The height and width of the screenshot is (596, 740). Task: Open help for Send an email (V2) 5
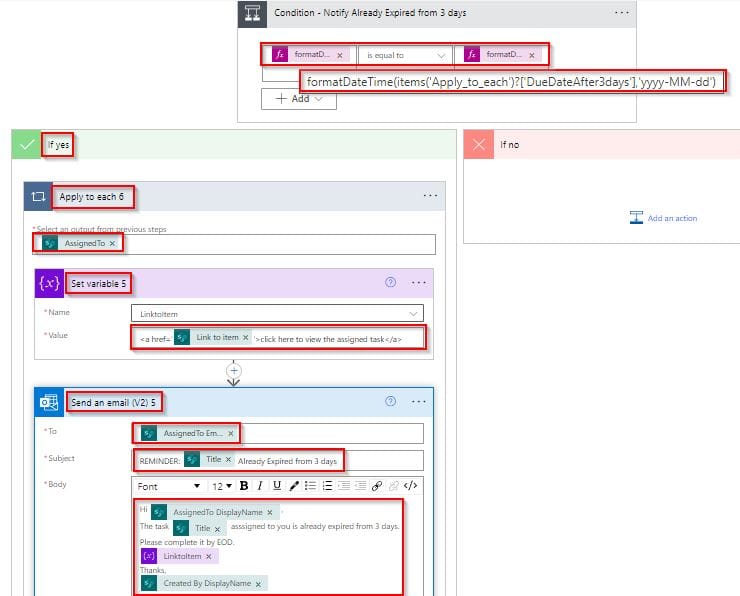[390, 401]
